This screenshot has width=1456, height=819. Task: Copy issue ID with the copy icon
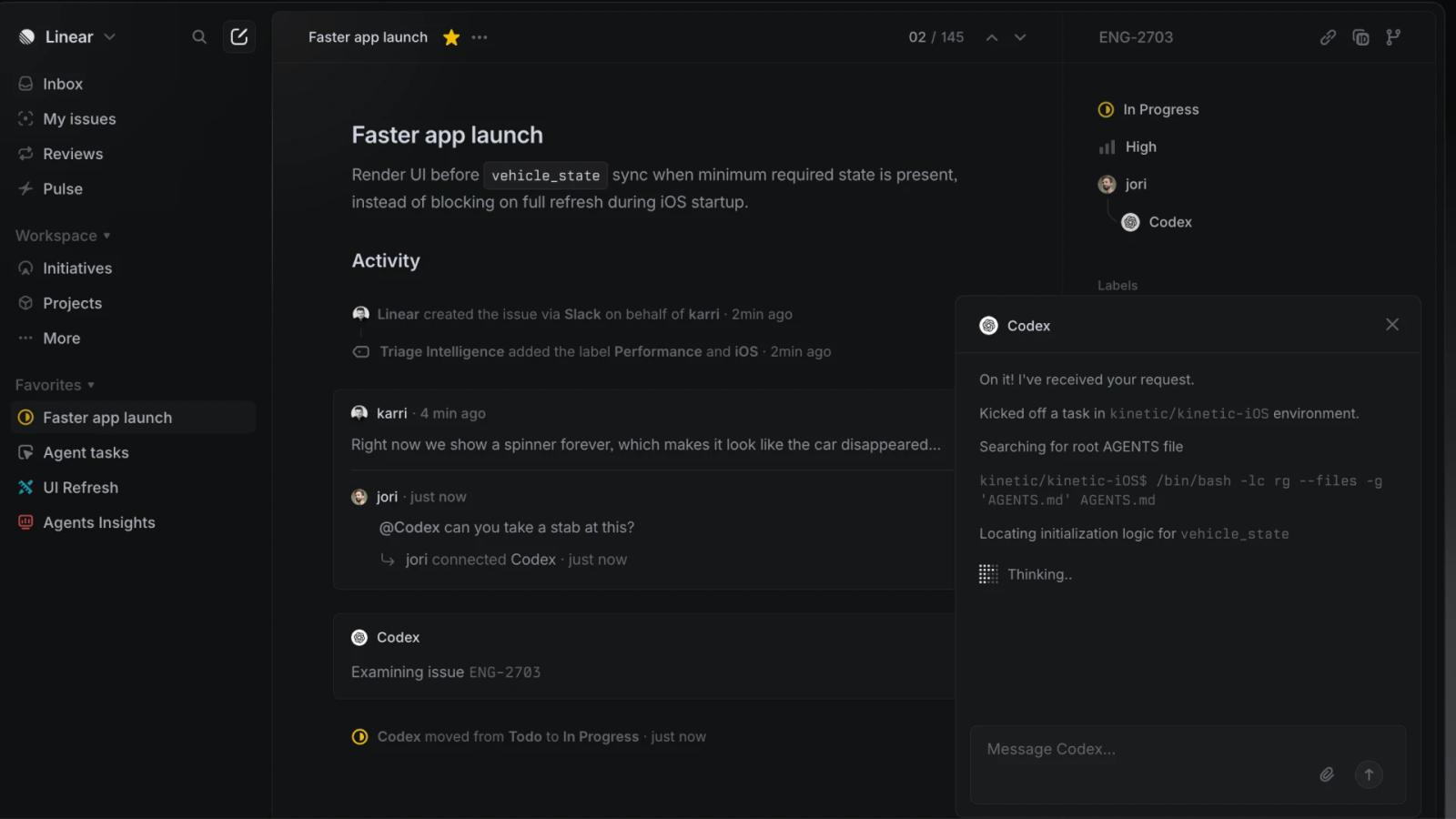(x=1361, y=37)
